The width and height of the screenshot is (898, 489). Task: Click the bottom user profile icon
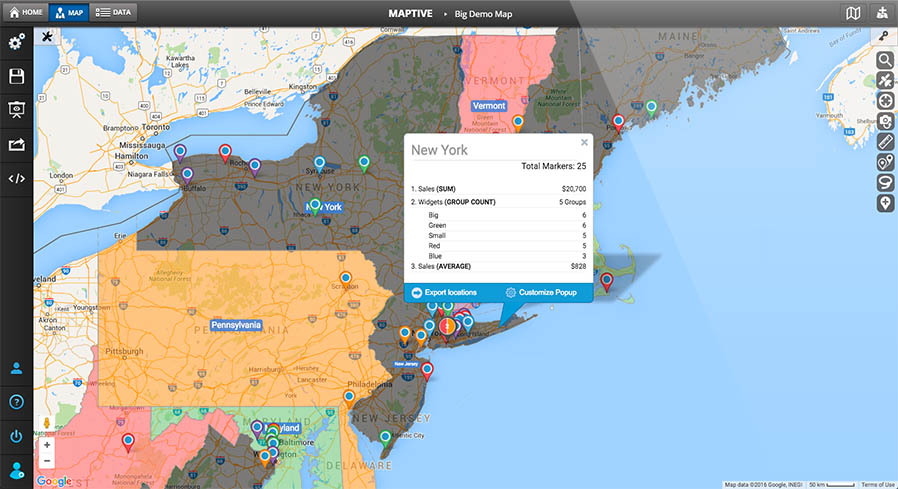pyautogui.click(x=16, y=471)
